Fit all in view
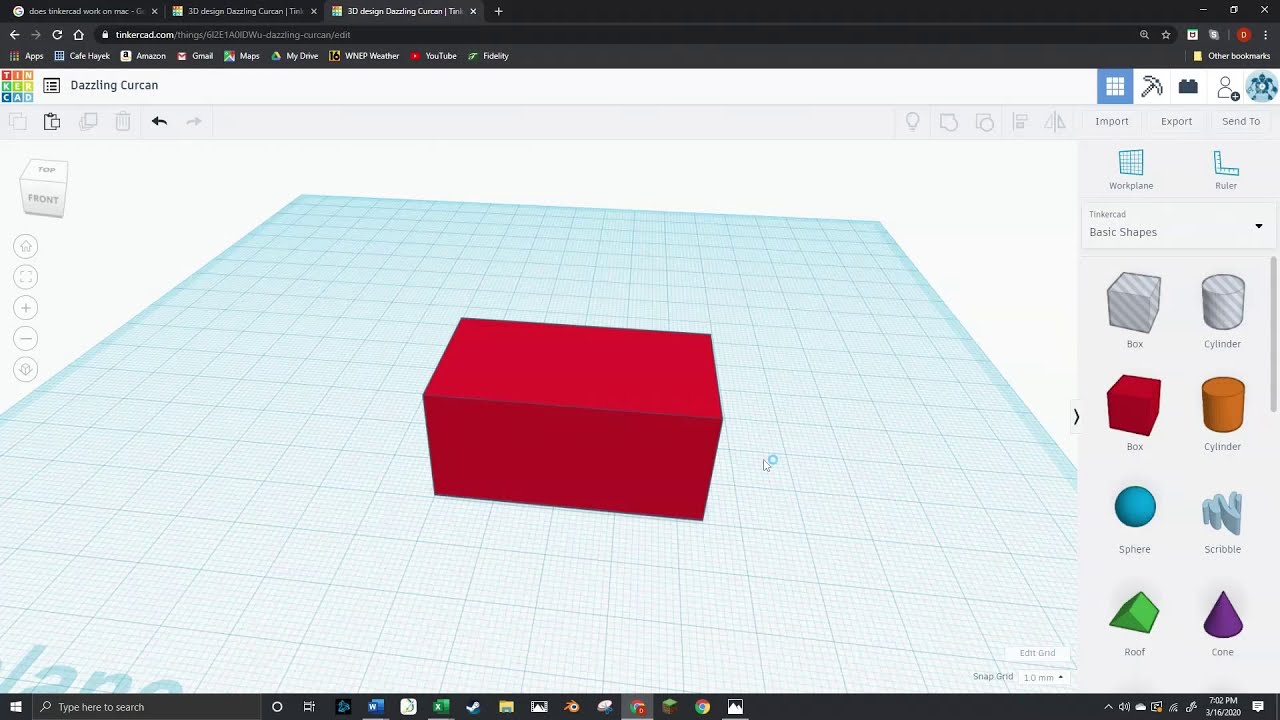The height and width of the screenshot is (720, 1280). pyautogui.click(x=27, y=277)
